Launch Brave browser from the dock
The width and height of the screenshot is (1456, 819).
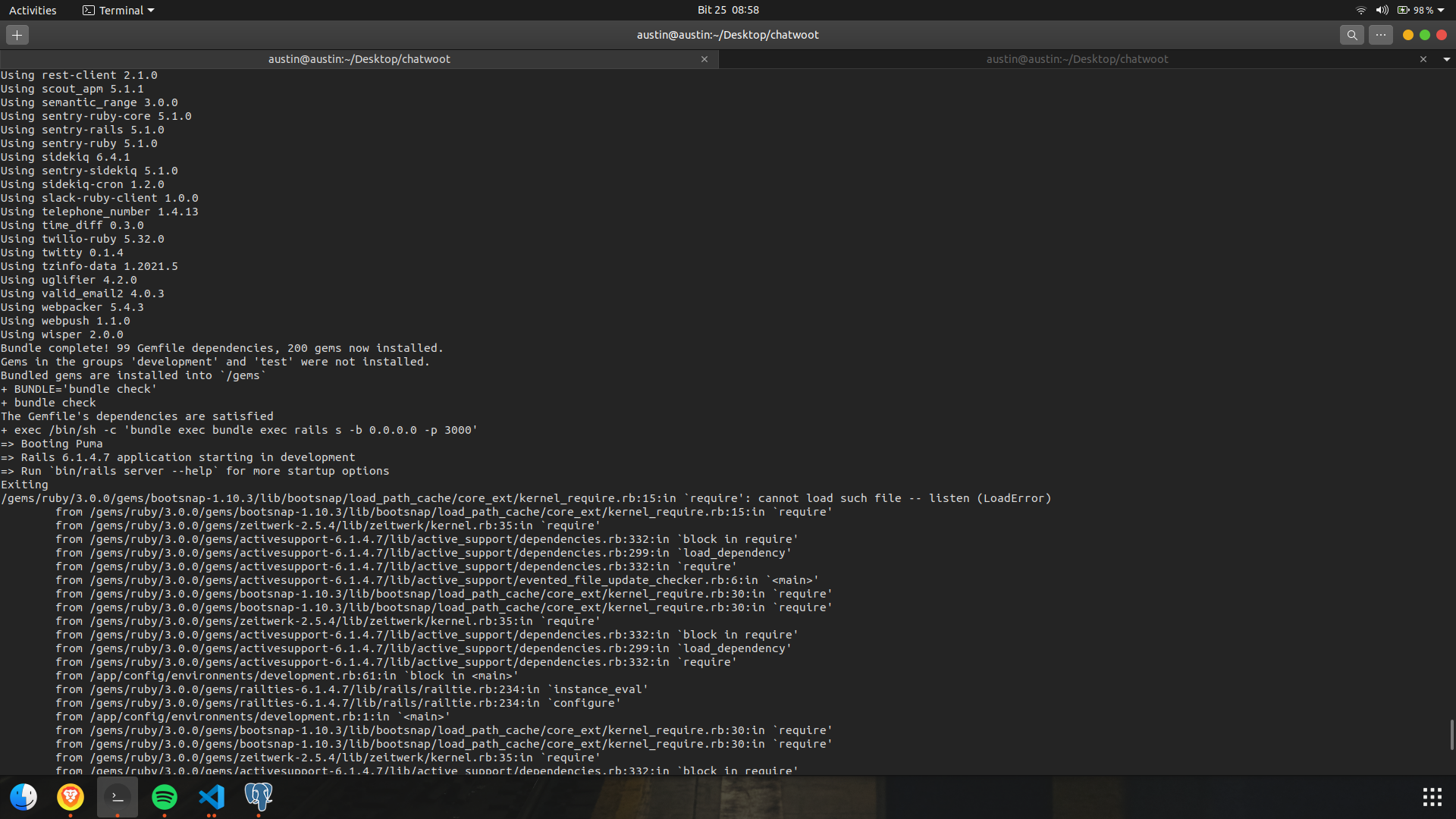tap(70, 797)
